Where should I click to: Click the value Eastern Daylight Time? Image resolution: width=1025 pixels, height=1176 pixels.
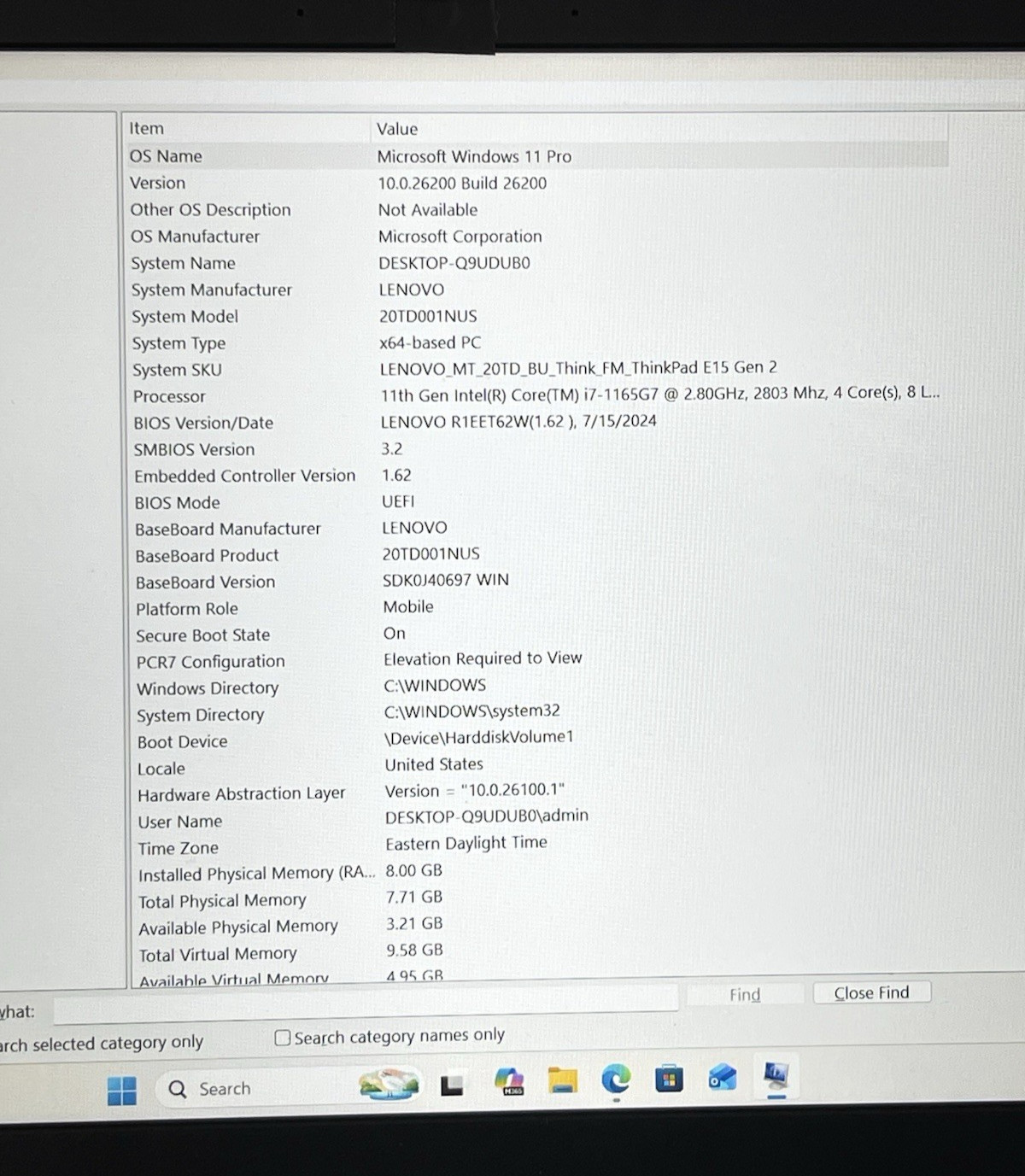tap(466, 843)
